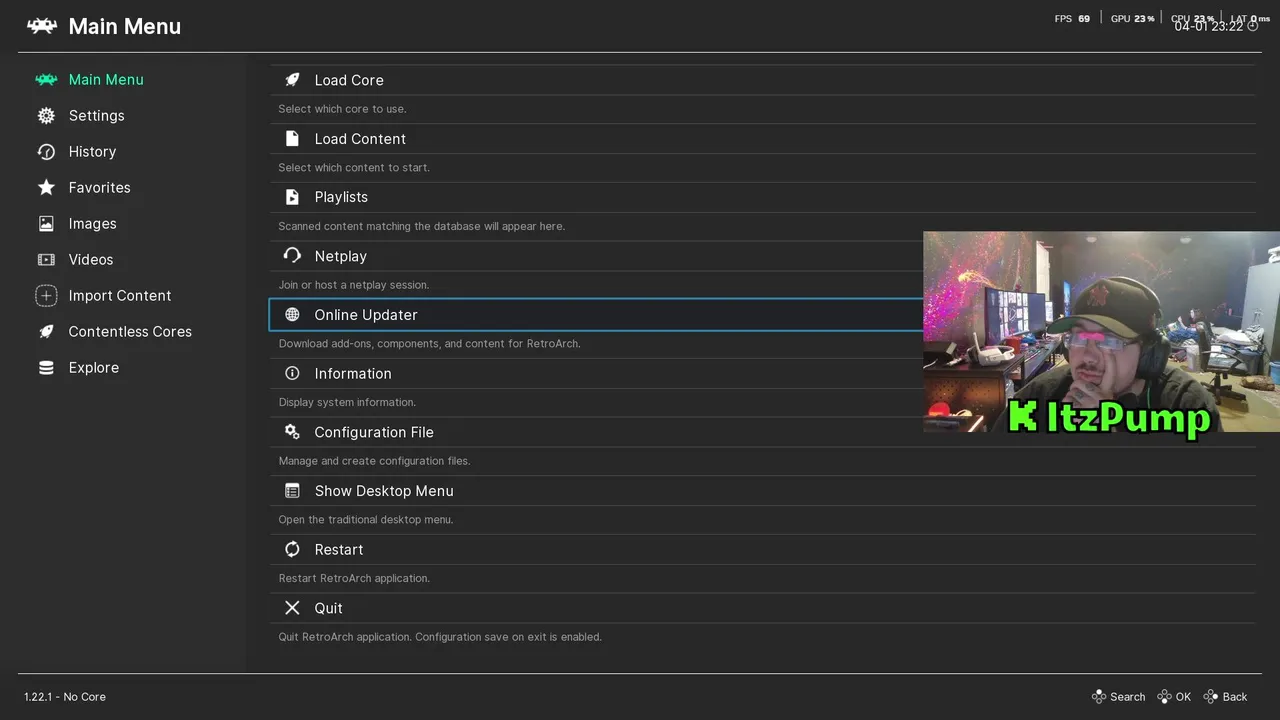Click the History clock icon
The height and width of the screenshot is (720, 1280).
46,152
